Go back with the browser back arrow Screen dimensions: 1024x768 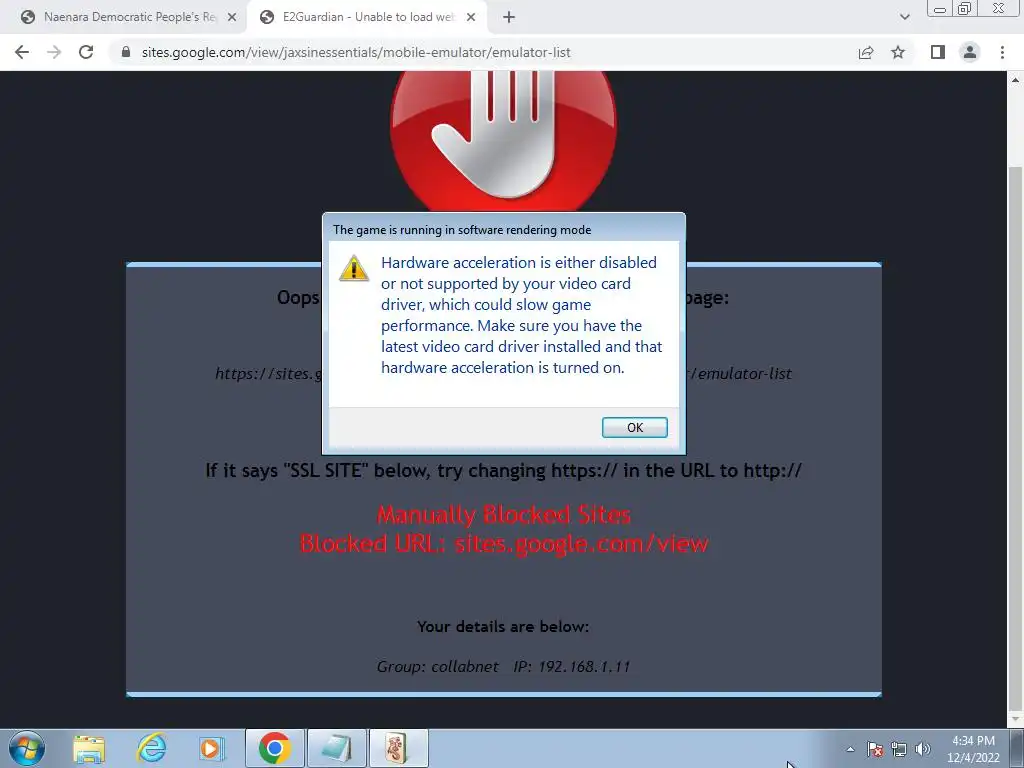22,52
